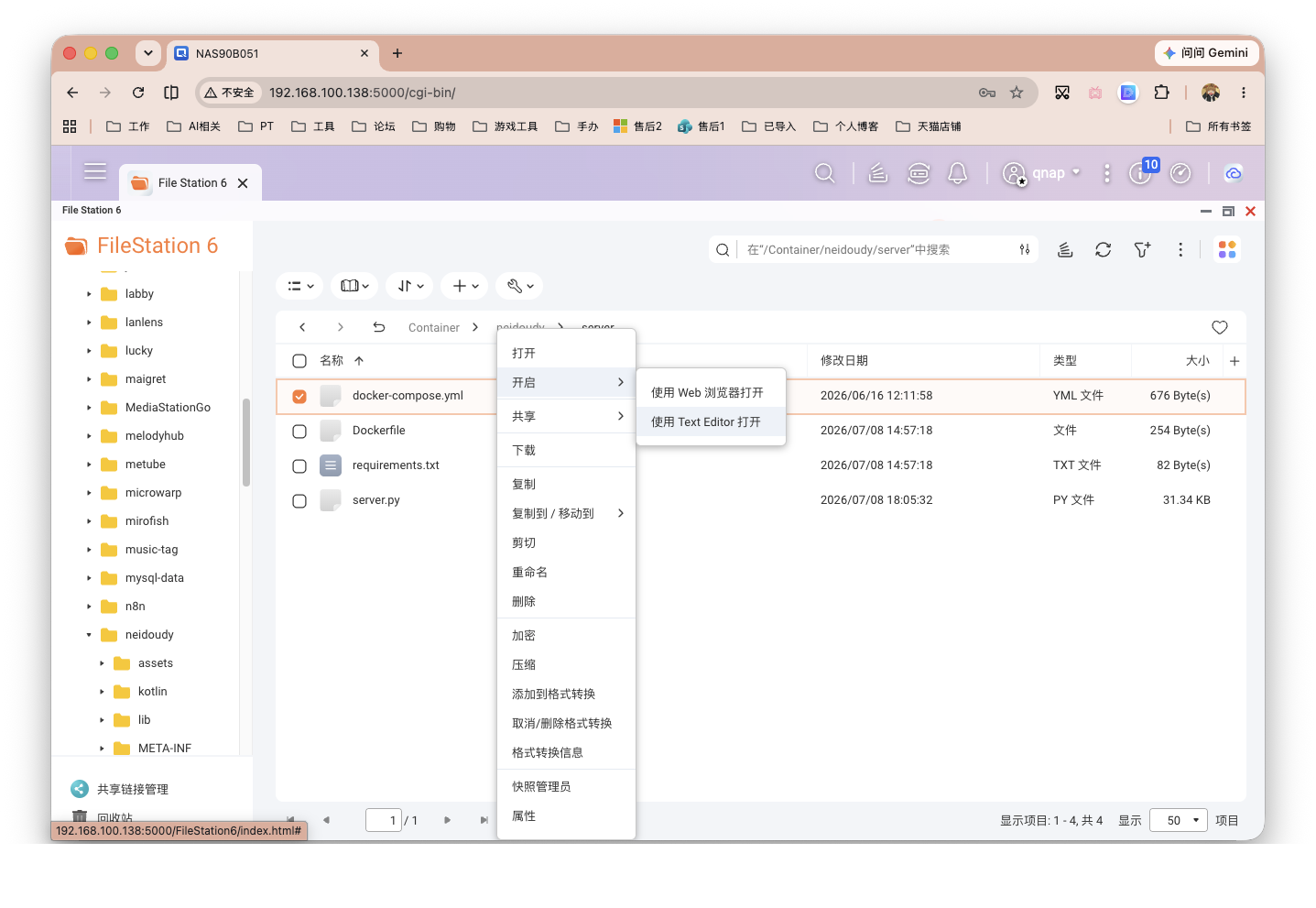
Task: Click the File Station background tasks icon
Action: [1065, 249]
